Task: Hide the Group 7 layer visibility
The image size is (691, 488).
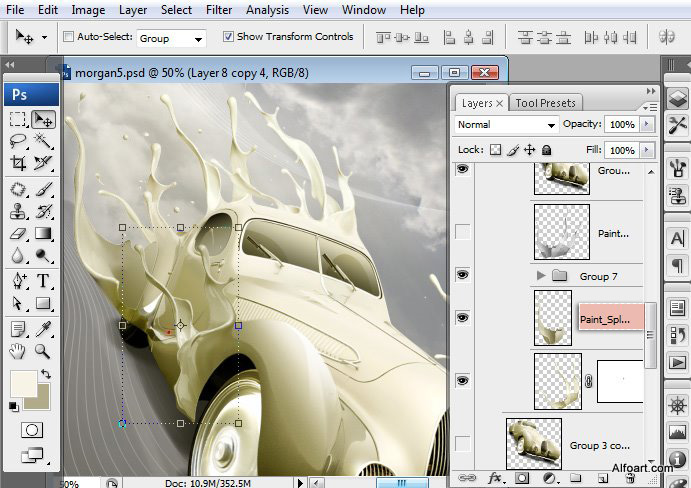Action: [x=462, y=275]
